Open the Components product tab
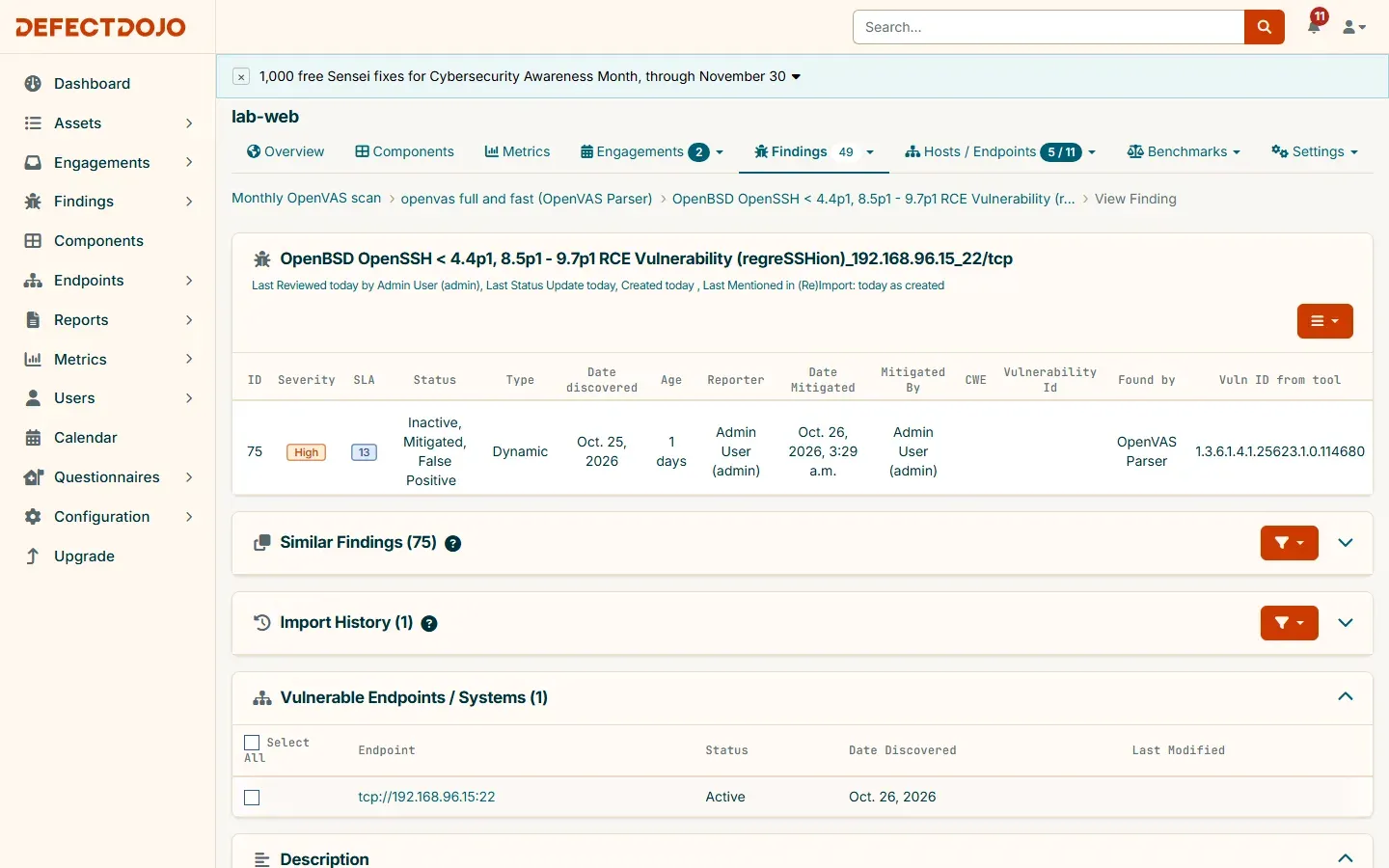Screen dimensions: 1389x868 coord(404,151)
